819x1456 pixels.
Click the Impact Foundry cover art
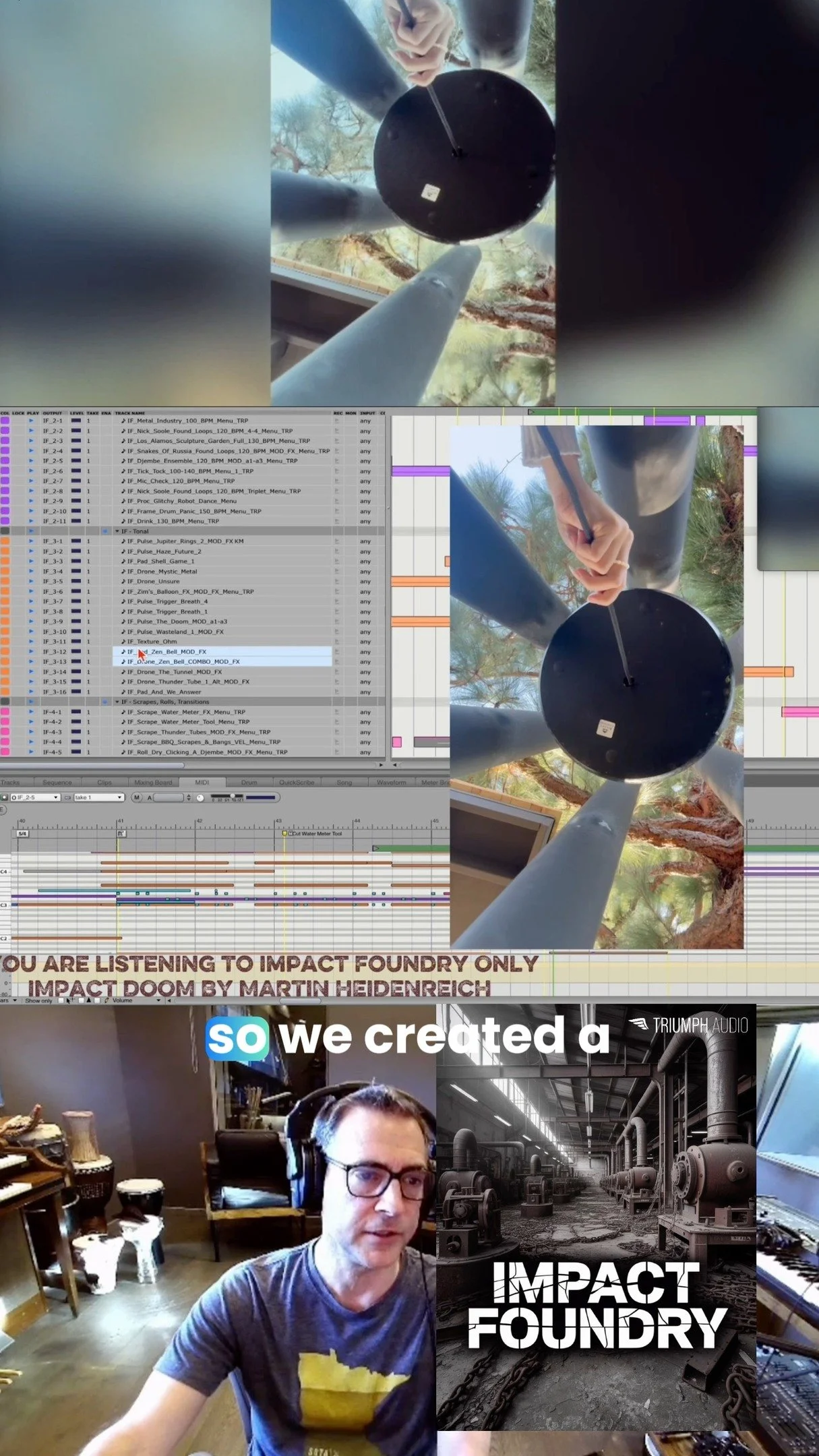click(x=596, y=1216)
